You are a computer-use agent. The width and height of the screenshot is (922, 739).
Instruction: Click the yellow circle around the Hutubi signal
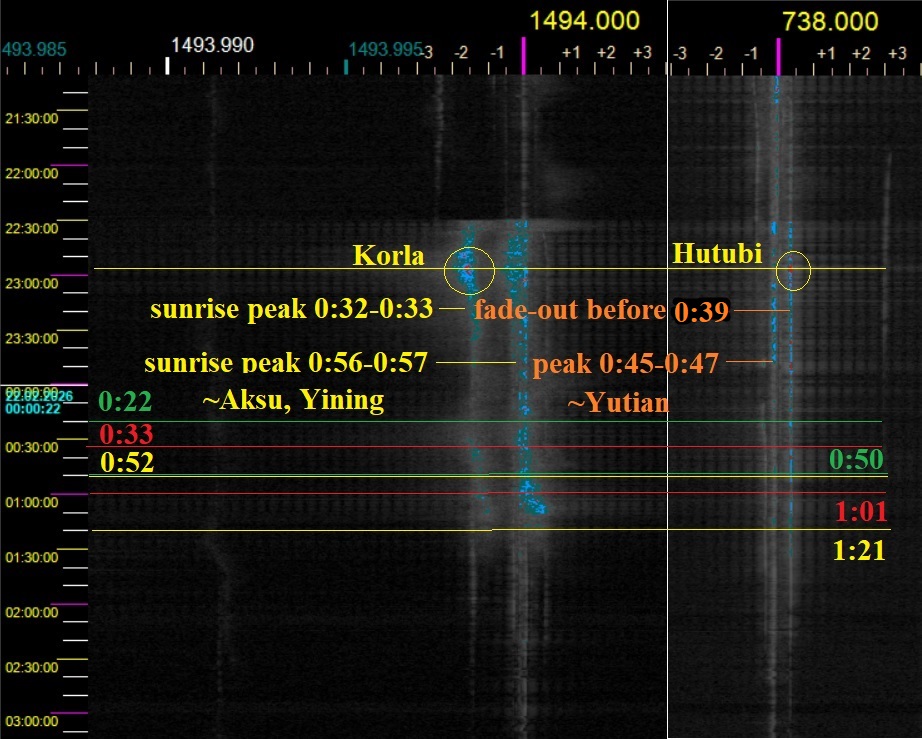pyautogui.click(x=793, y=270)
